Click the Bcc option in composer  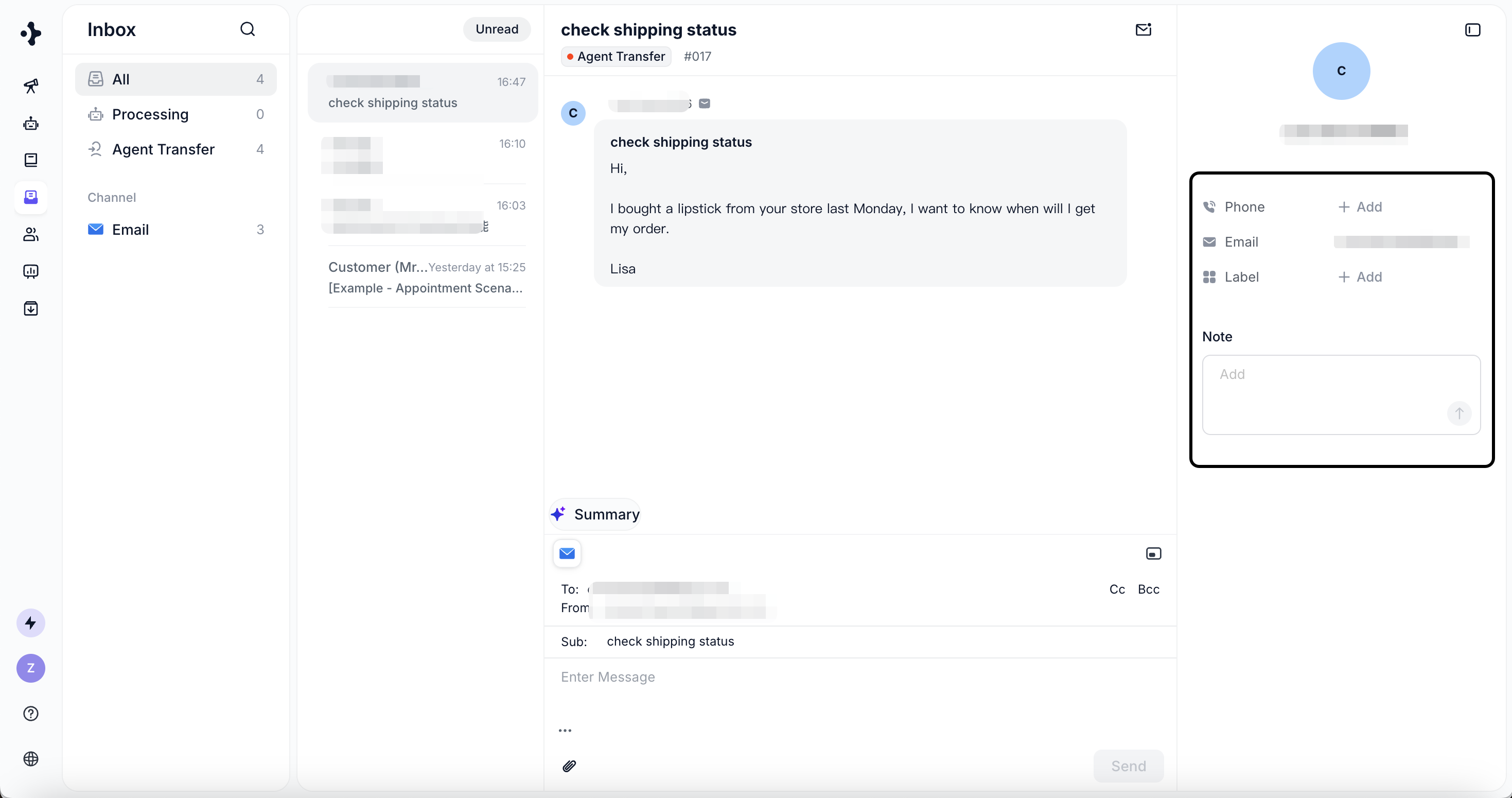[x=1148, y=589]
